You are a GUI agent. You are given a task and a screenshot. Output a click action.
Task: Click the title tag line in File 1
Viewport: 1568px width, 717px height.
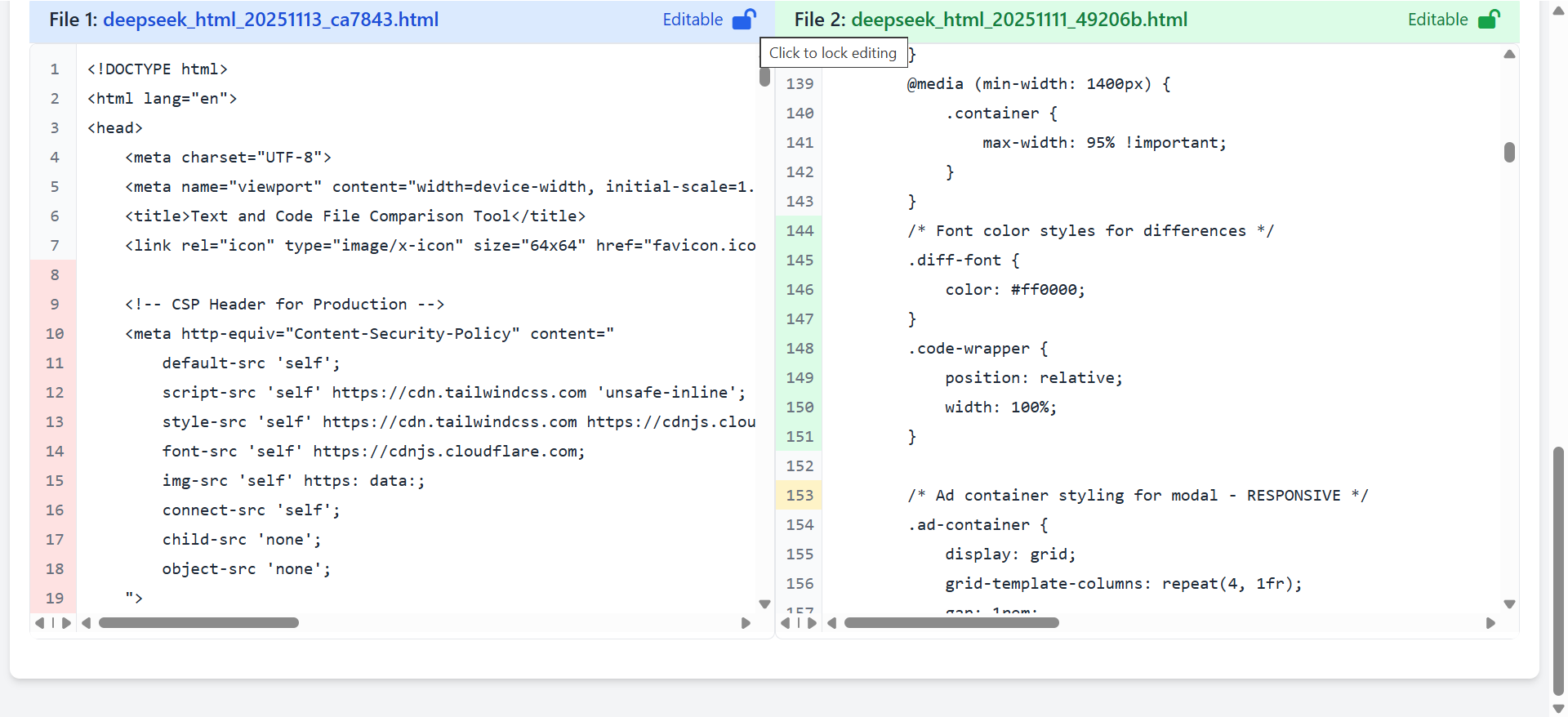tap(355, 216)
